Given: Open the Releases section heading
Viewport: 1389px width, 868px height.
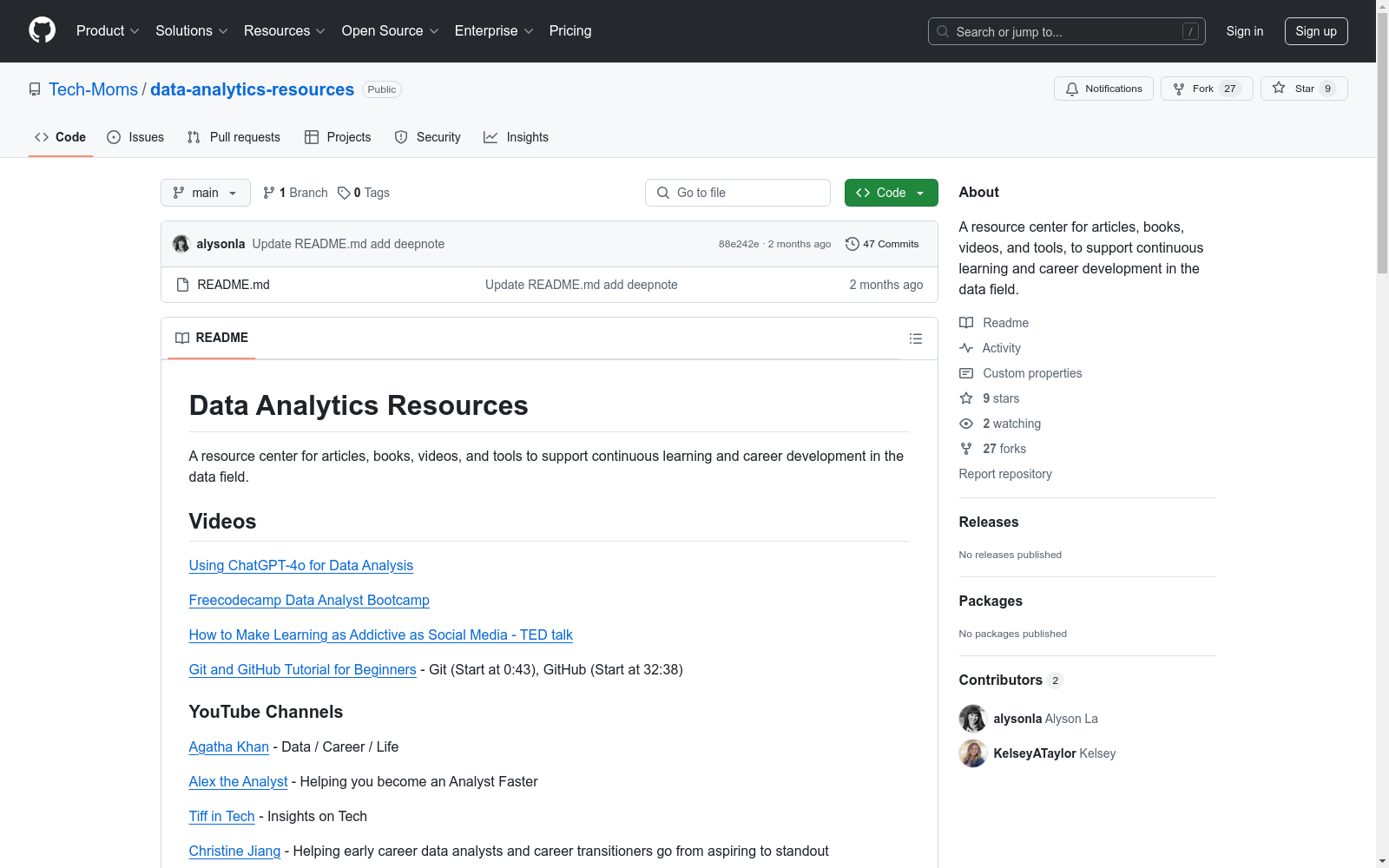Looking at the screenshot, I should point(989,523).
